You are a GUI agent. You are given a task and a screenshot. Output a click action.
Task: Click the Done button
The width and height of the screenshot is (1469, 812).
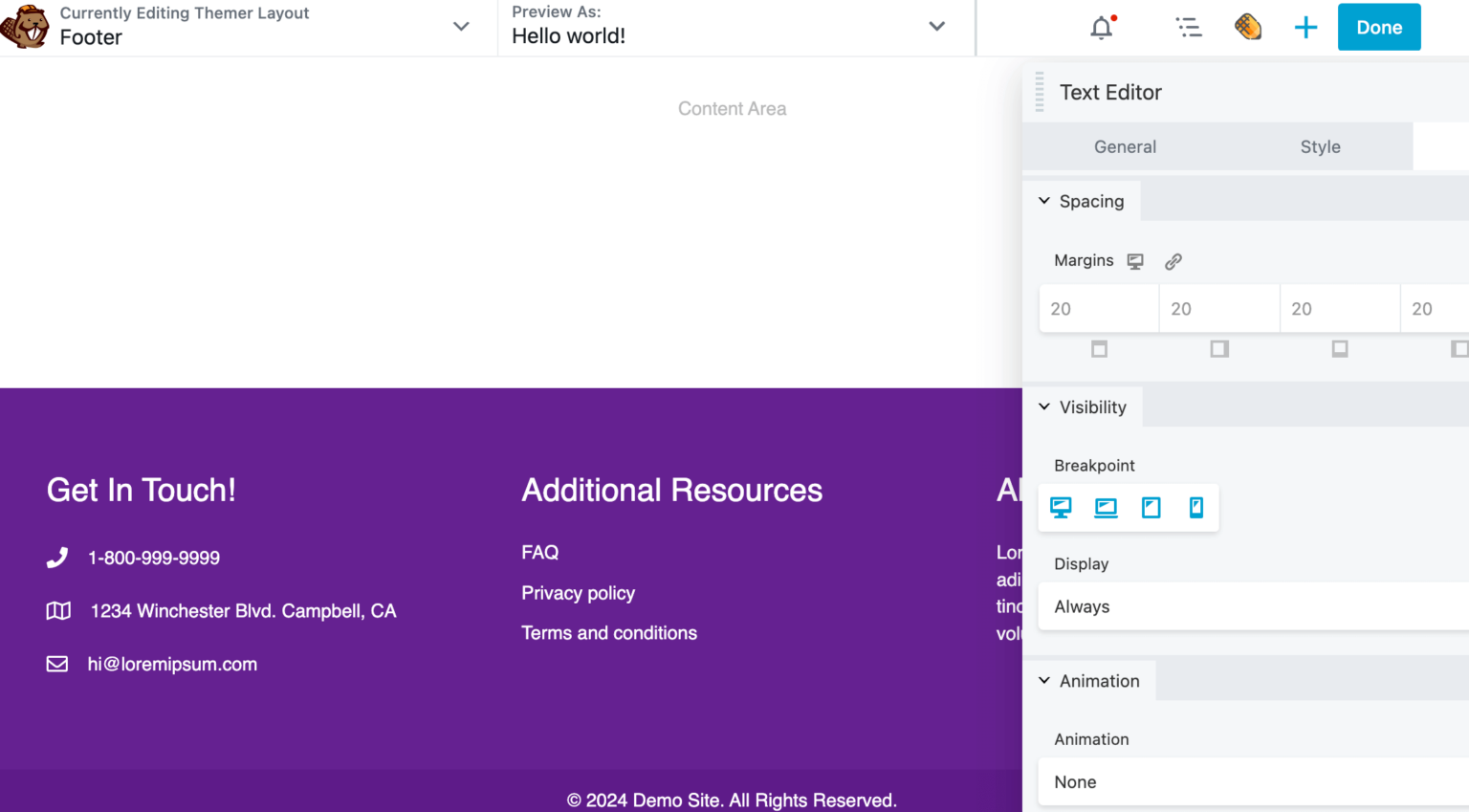1378,27
